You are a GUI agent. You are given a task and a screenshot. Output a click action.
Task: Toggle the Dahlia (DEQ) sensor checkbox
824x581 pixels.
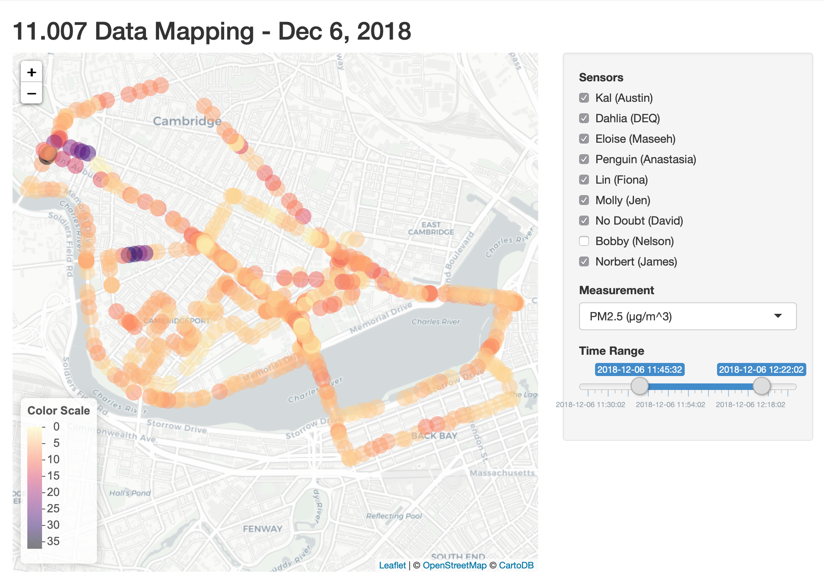click(584, 118)
